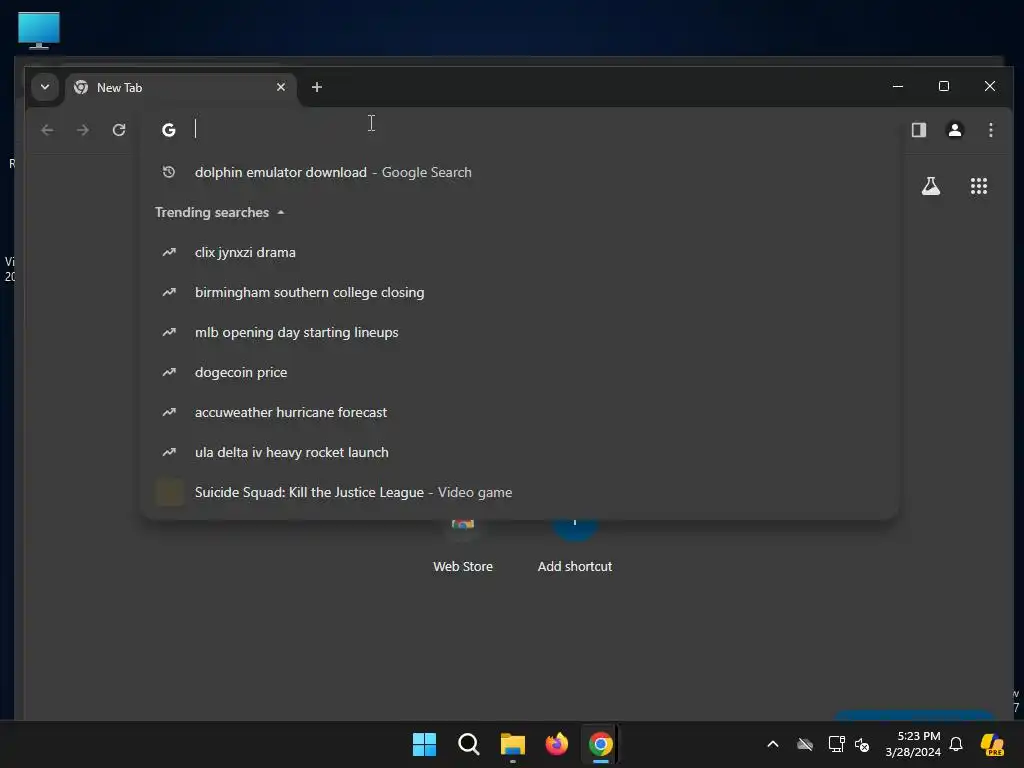The height and width of the screenshot is (768, 1024).
Task: Open Windows taskbar search
Action: (x=468, y=744)
